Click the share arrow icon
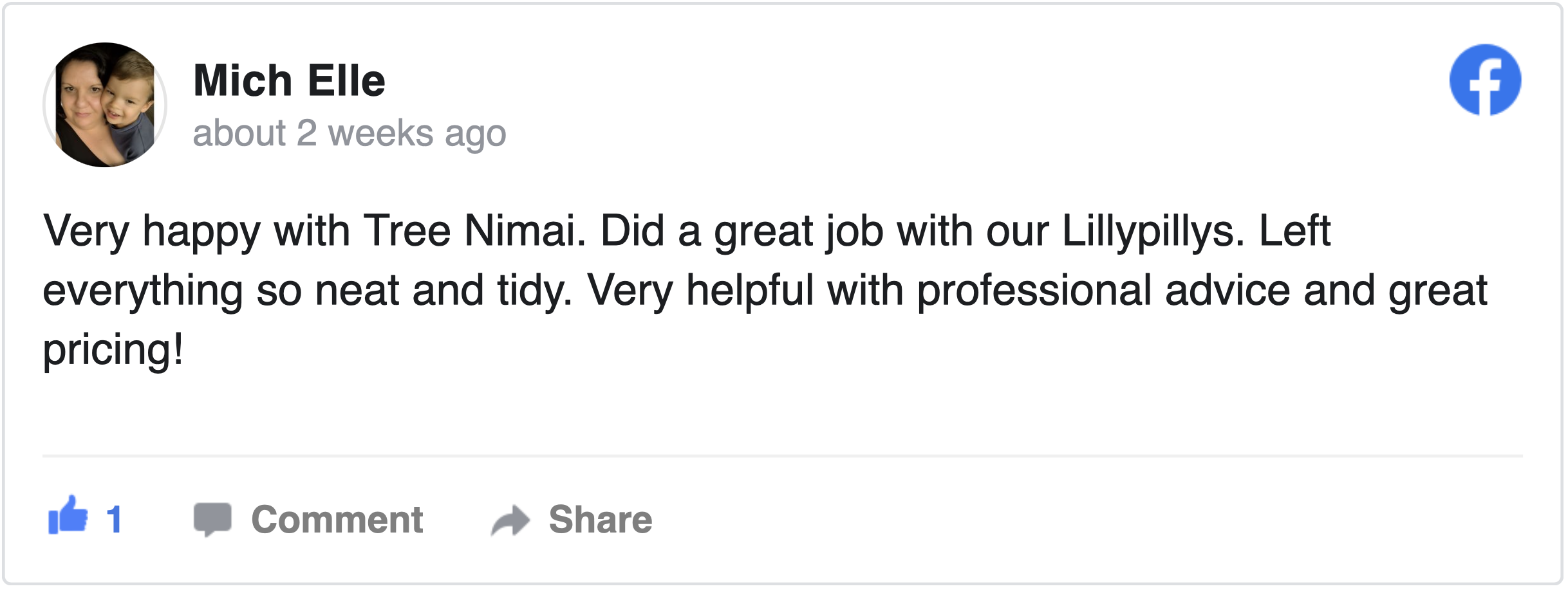This screenshot has width=1568, height=593. [510, 520]
